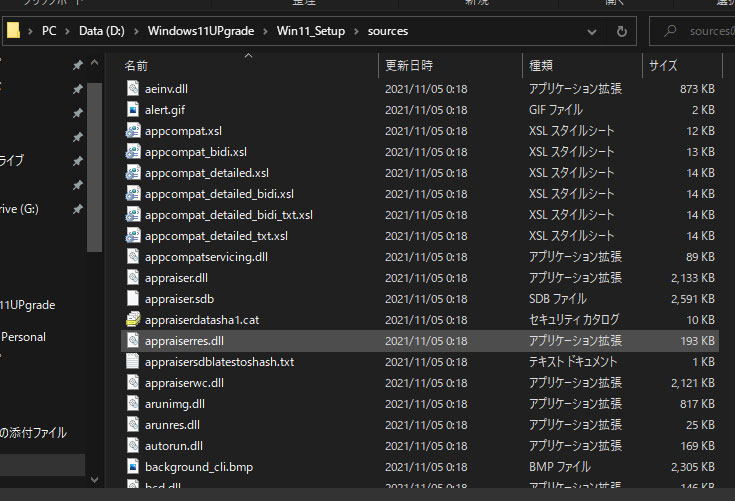Click the 2,591 KB size cell
Screen dimensions: 735x501
coord(693,299)
